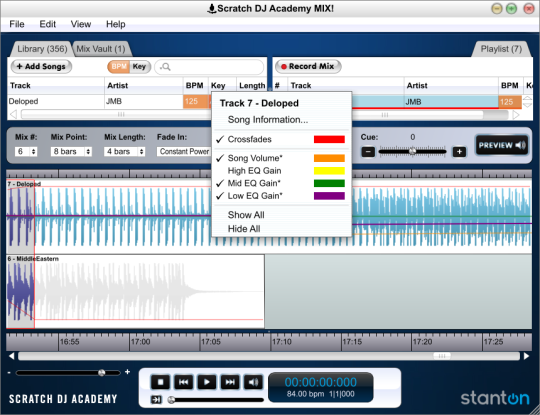Select the Playlist (7) tab
The image size is (540, 415).
501,49
